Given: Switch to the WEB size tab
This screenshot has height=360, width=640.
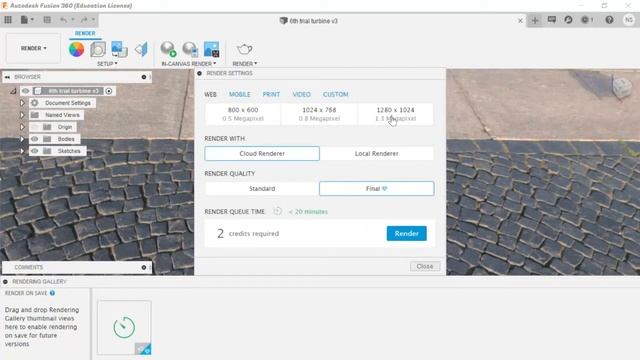Looking at the screenshot, I should pyautogui.click(x=210, y=94).
